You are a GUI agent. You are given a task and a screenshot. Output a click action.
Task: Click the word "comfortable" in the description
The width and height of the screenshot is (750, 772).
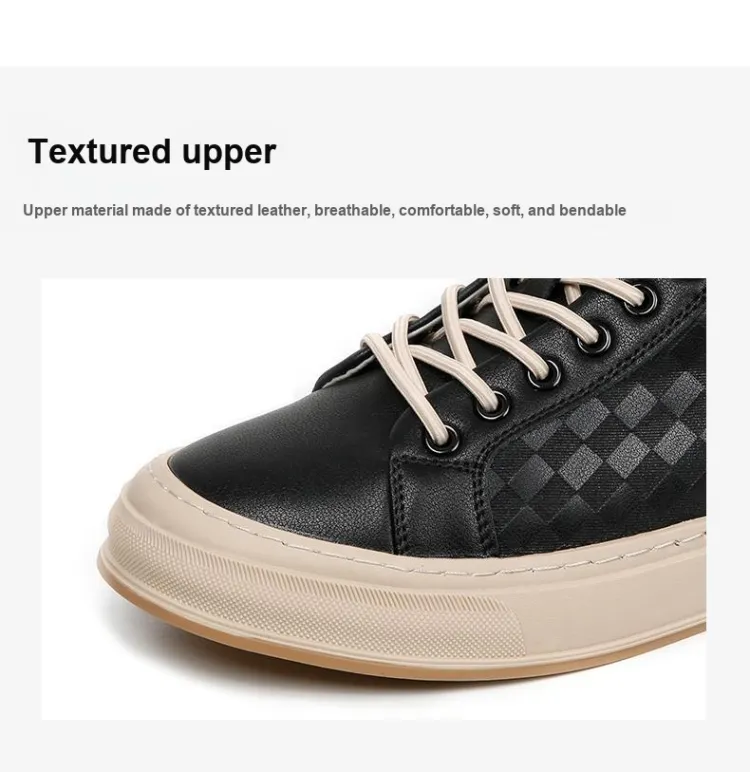tap(443, 210)
